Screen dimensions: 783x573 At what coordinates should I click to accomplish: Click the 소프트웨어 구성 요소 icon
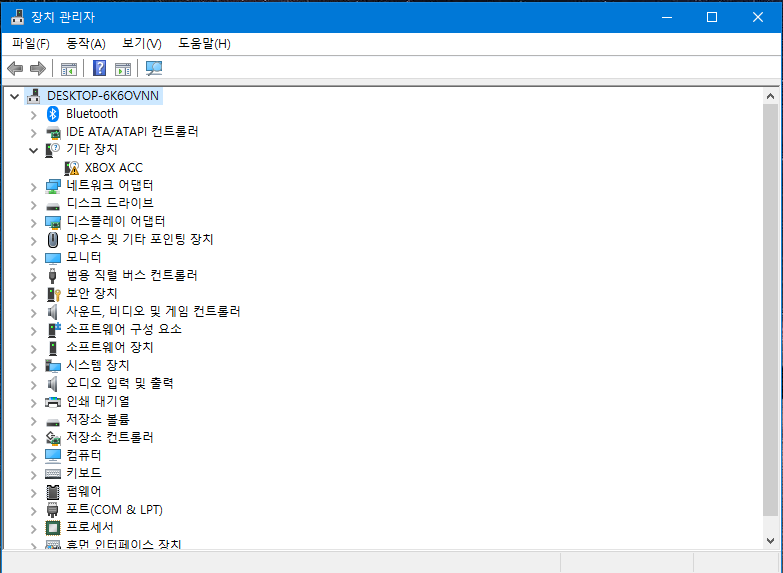54,330
